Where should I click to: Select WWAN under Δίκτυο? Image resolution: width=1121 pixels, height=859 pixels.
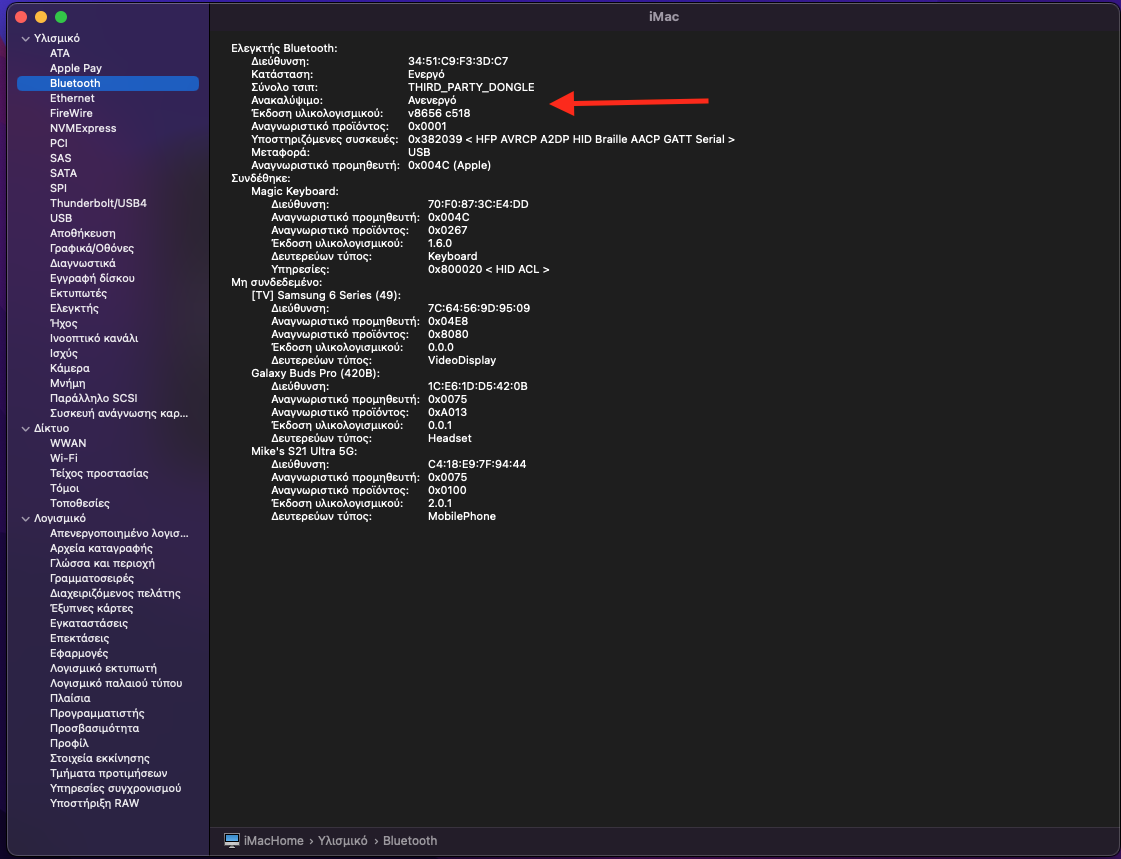point(68,444)
